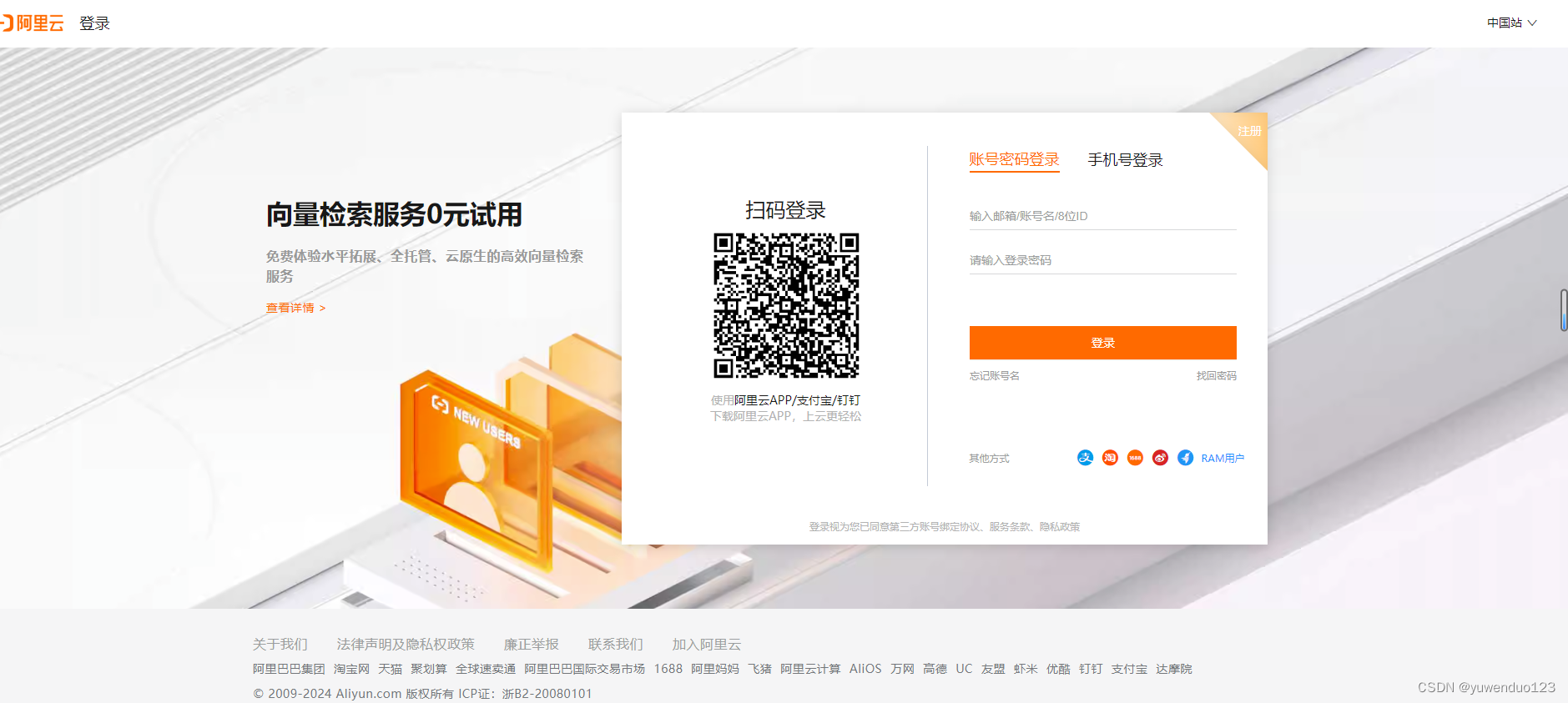
Task: Open 查看详情 link in promo banner
Action: 295,308
